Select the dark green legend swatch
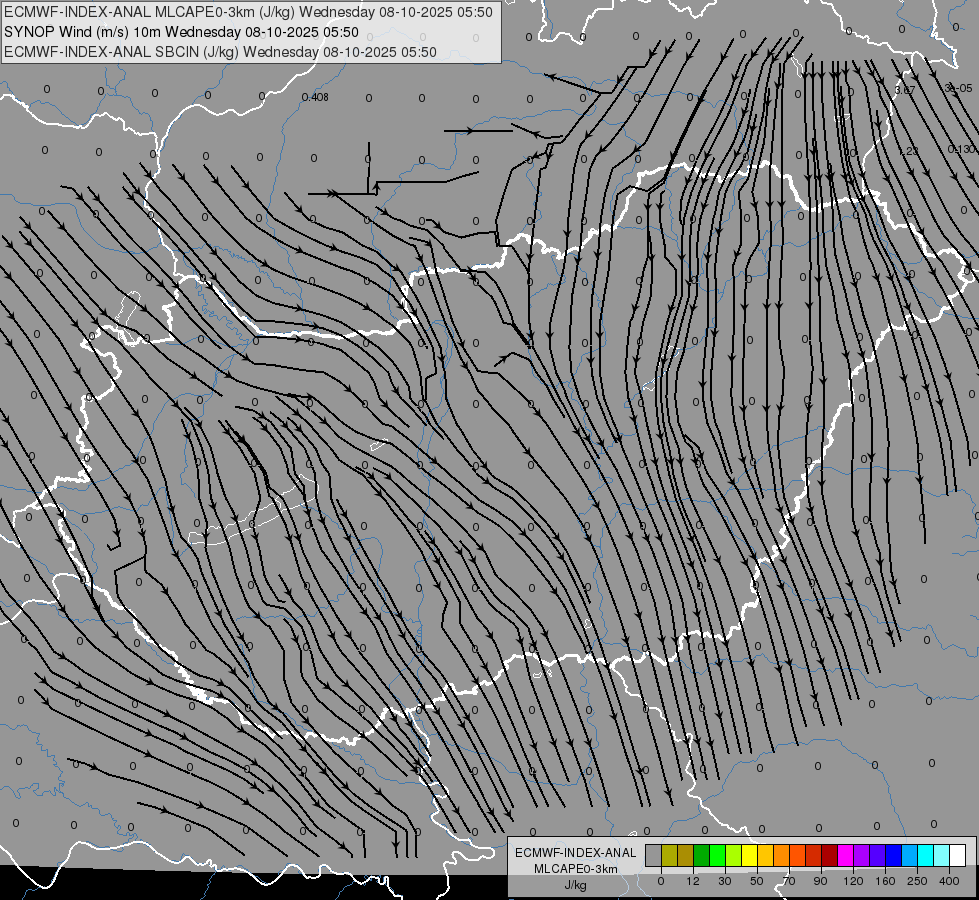Viewport: 979px width, 900px height. 702,856
